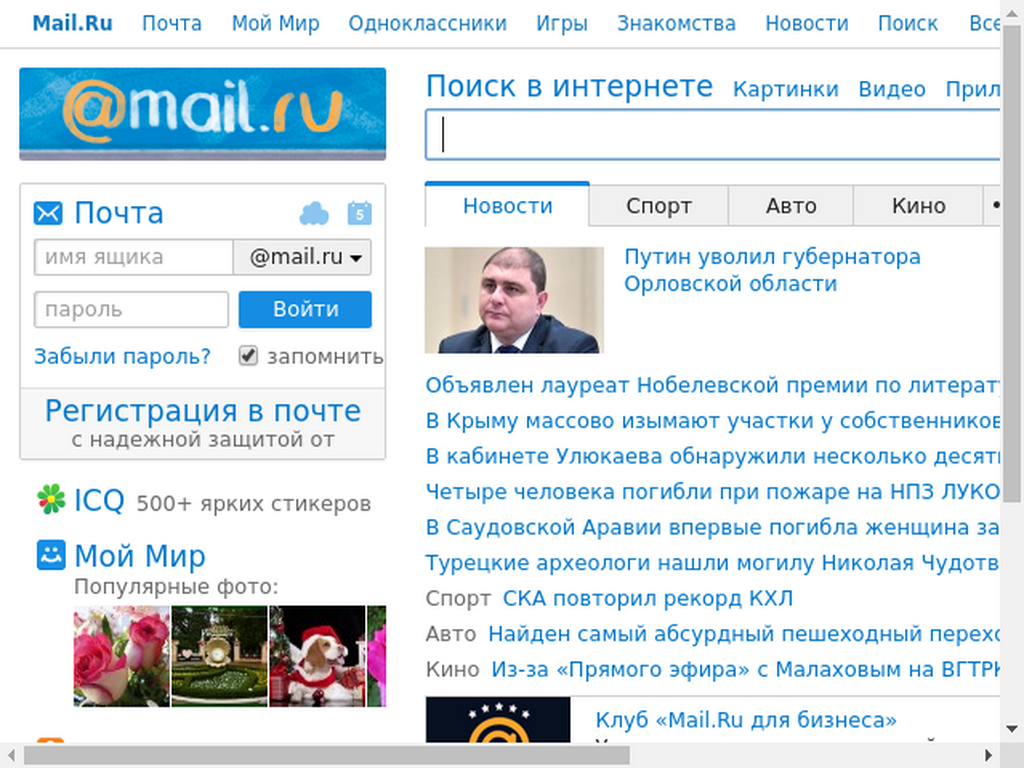Viewport: 1024px width, 768px height.
Task: Click the пароль password field
Action: (x=131, y=310)
